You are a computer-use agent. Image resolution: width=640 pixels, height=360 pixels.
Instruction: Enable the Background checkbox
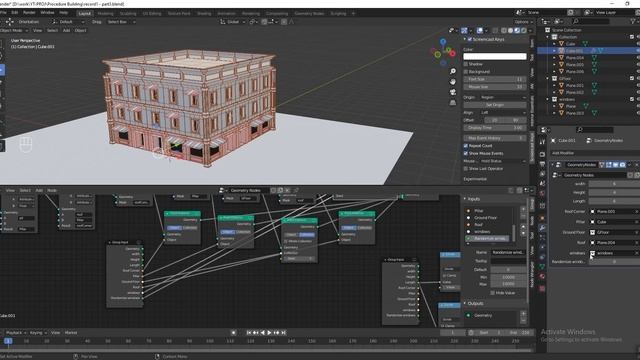pos(466,71)
